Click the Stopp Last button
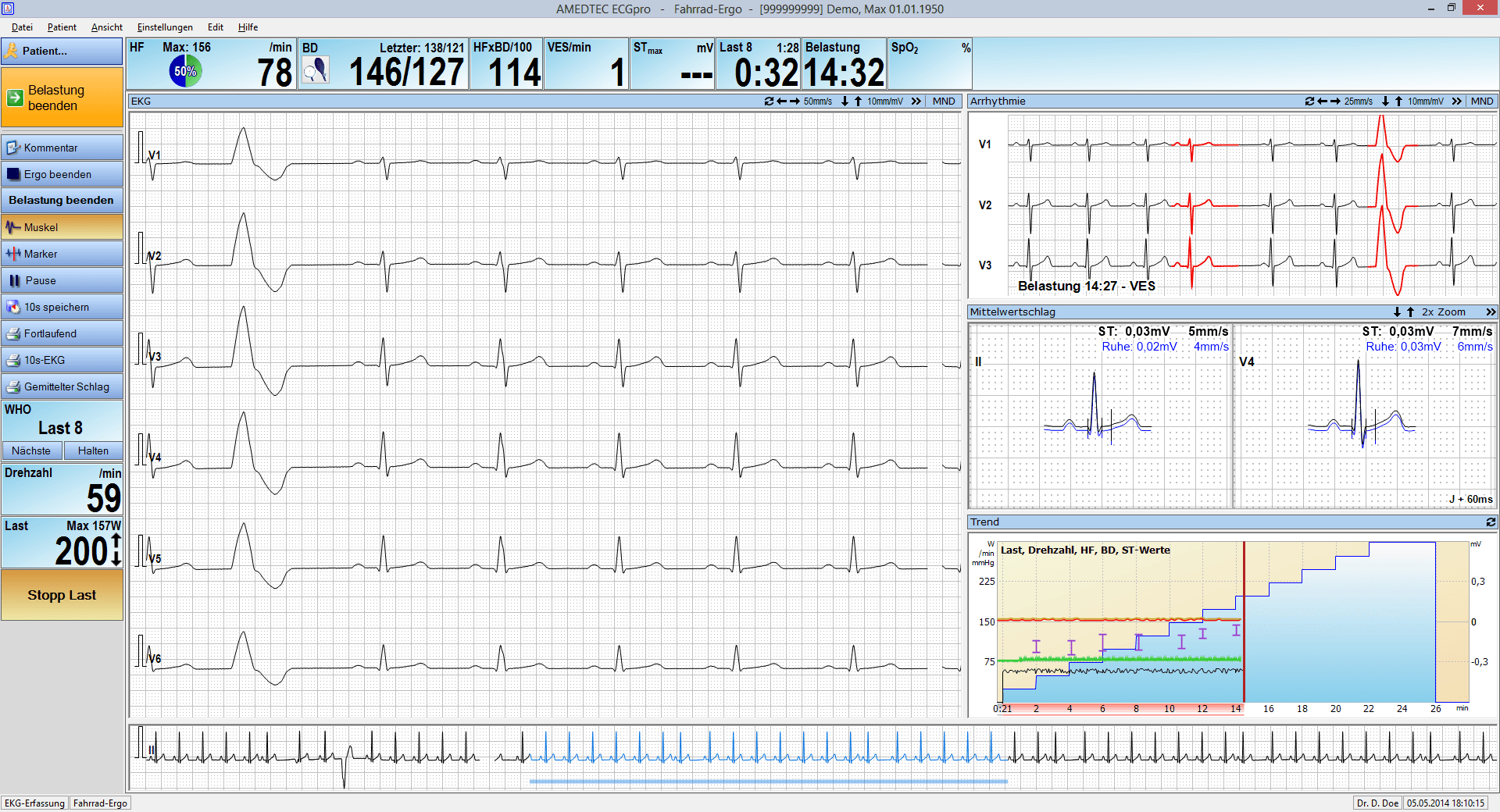The image size is (1500, 812). click(62, 595)
